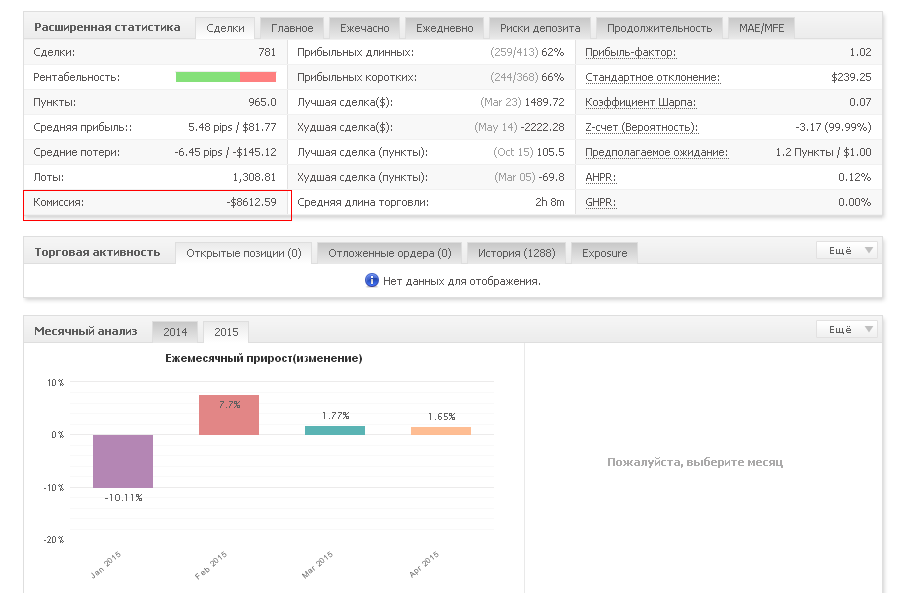Open the Ежечасно statistics tab
Screen dimensions: 897x593
coord(364,28)
